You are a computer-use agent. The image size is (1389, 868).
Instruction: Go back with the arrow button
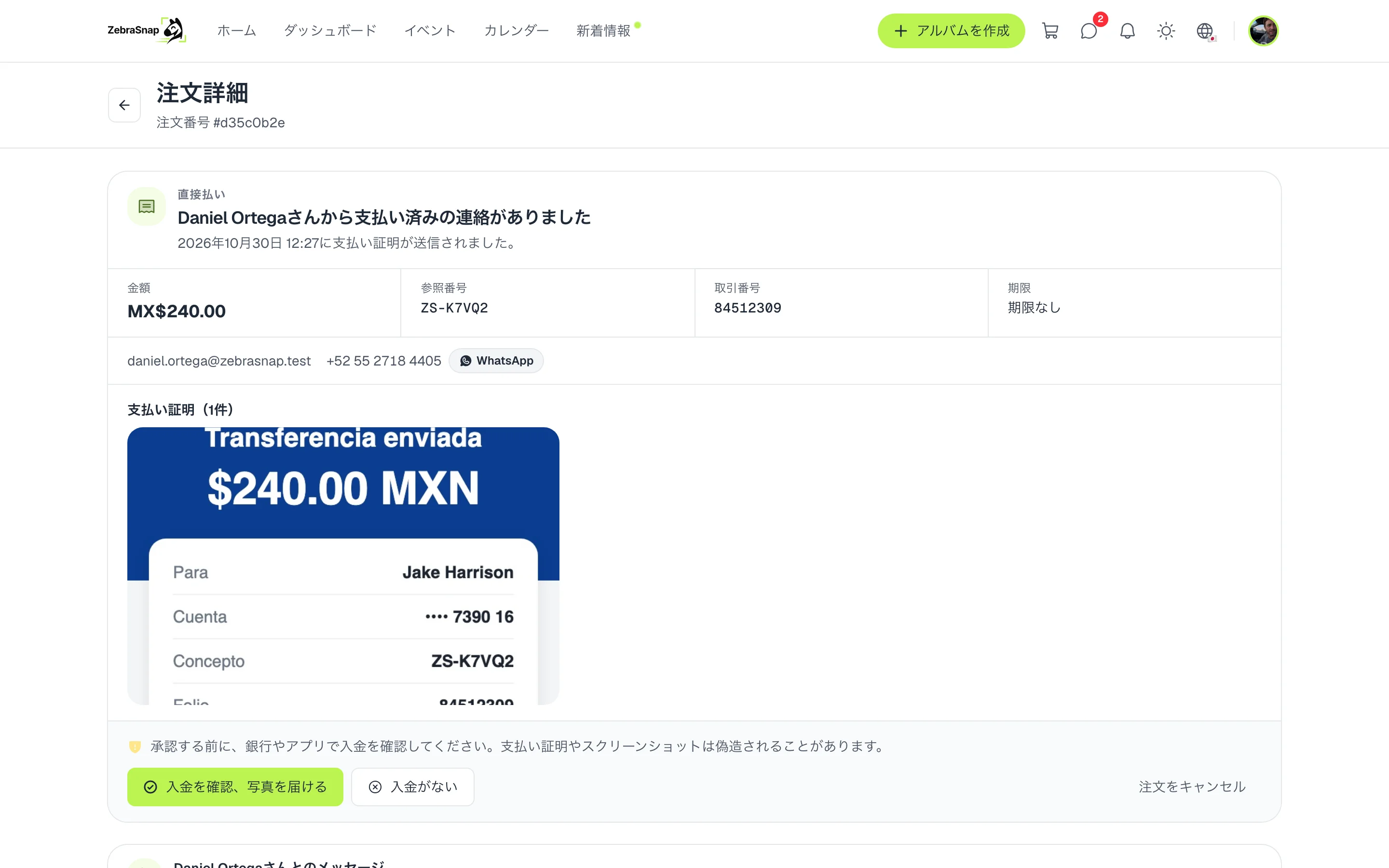(x=124, y=105)
